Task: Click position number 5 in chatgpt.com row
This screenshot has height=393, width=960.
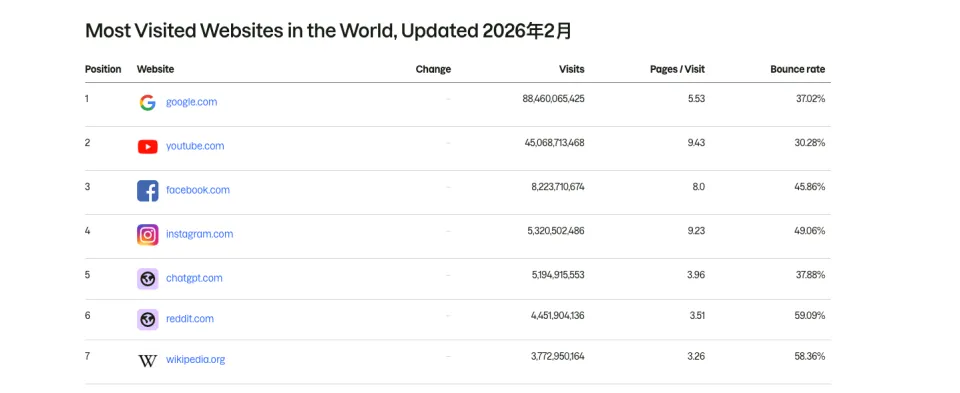Action: (88, 275)
